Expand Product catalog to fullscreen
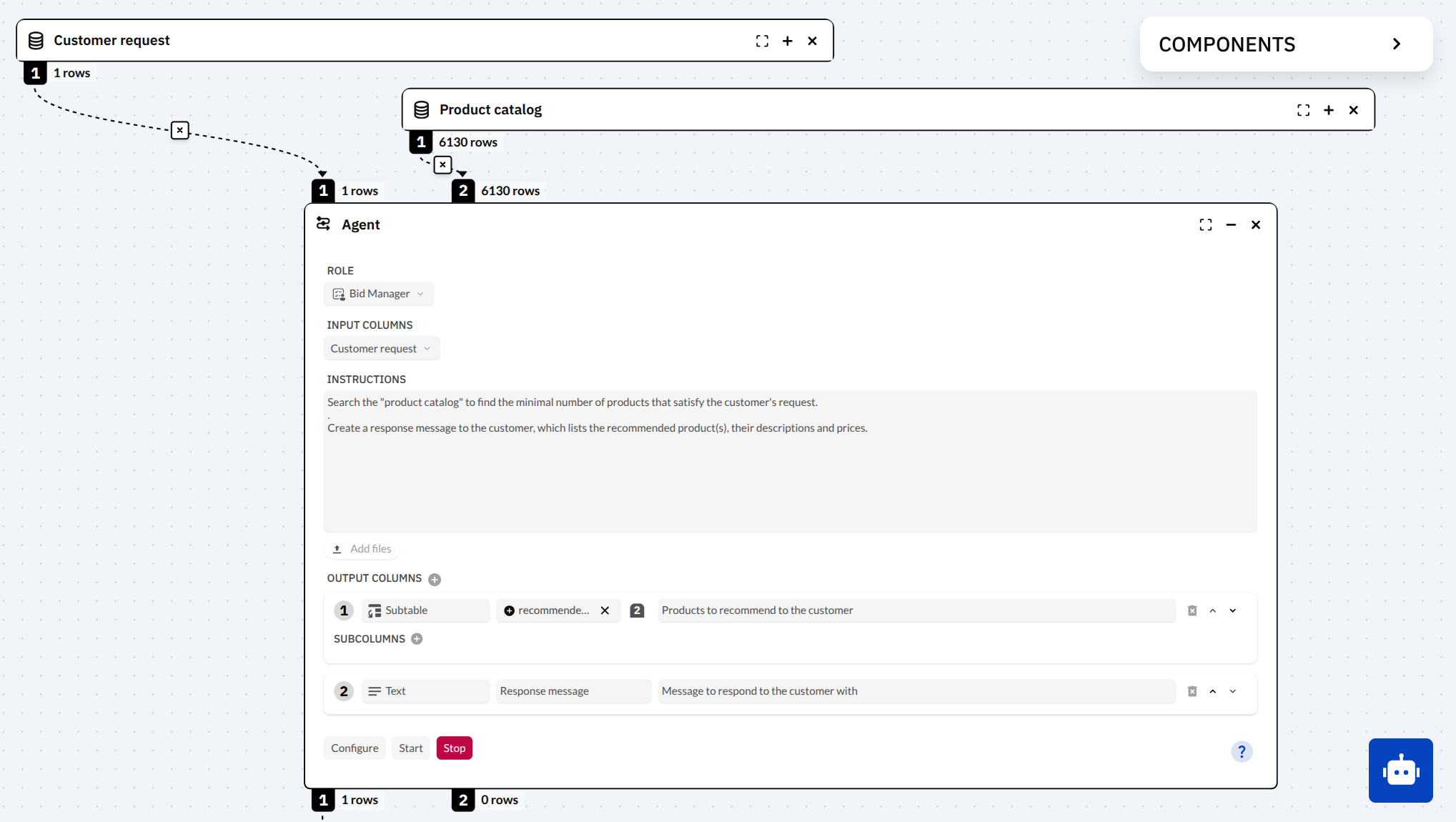 (1303, 110)
